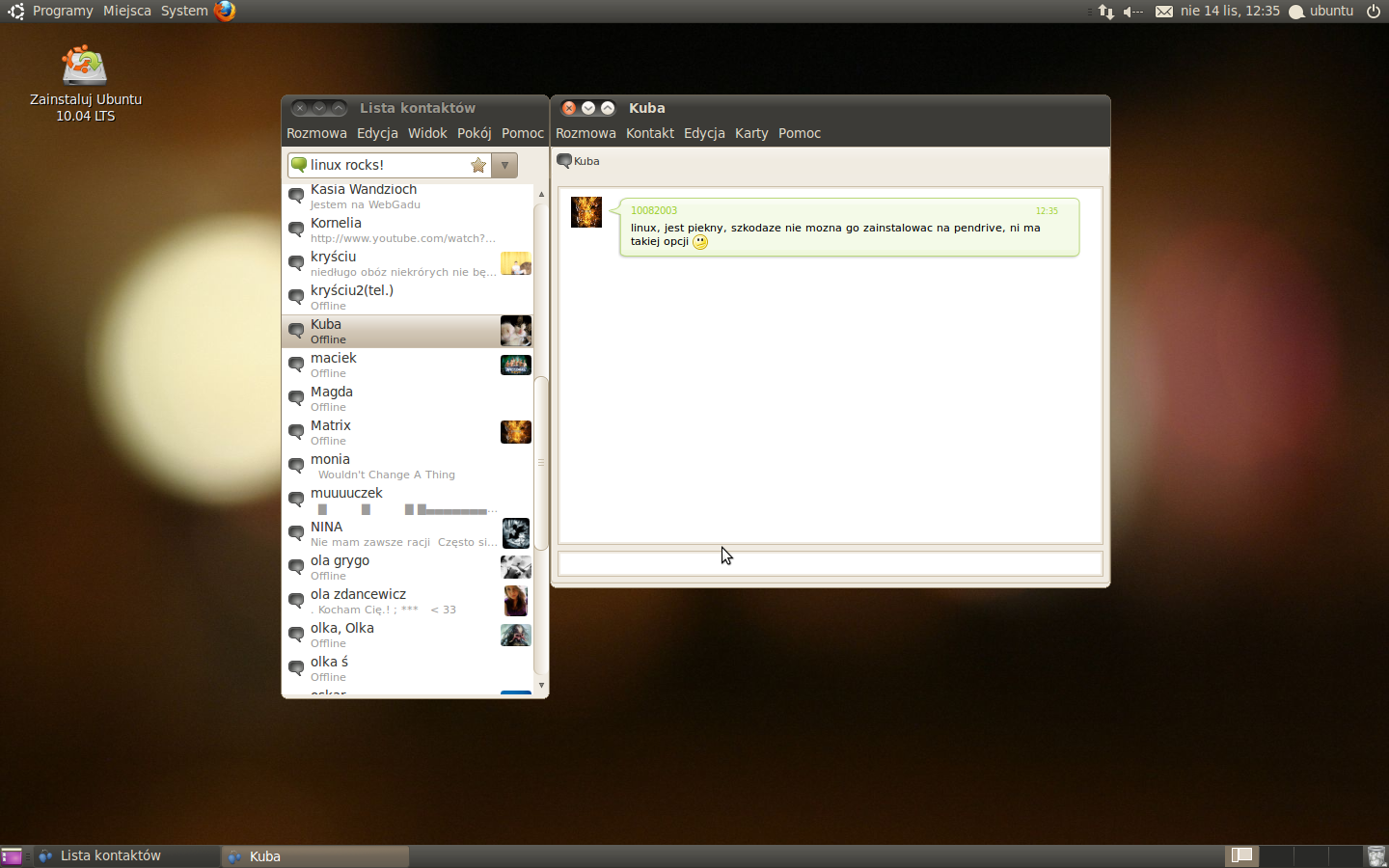Screen dimensions: 1389x868
Task: Click the power session icon
Action: tap(1374, 12)
